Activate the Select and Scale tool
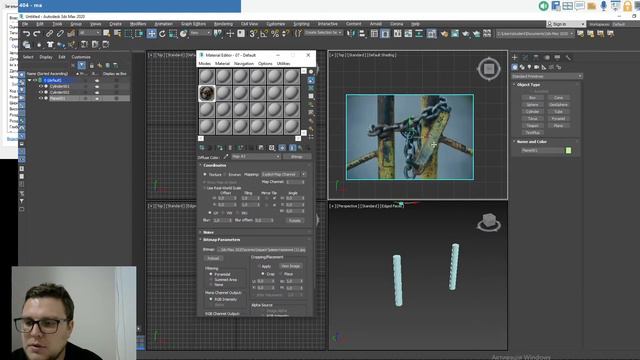The image size is (640, 360). coord(173,33)
